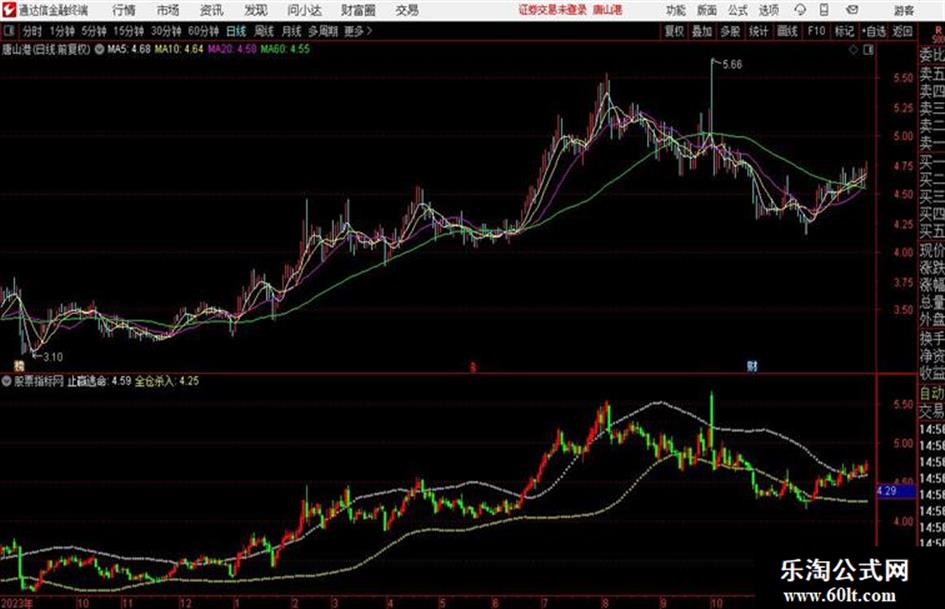This screenshot has height=609, width=945.
Task: Click the MA10: 4.64 label
Action: point(179,49)
